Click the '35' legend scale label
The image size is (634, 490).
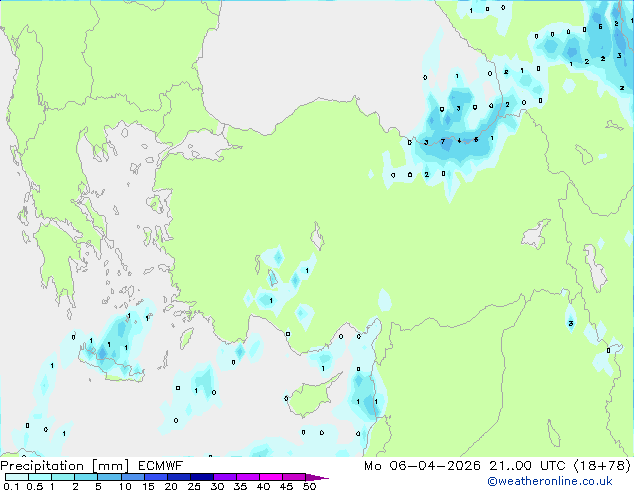240,486
